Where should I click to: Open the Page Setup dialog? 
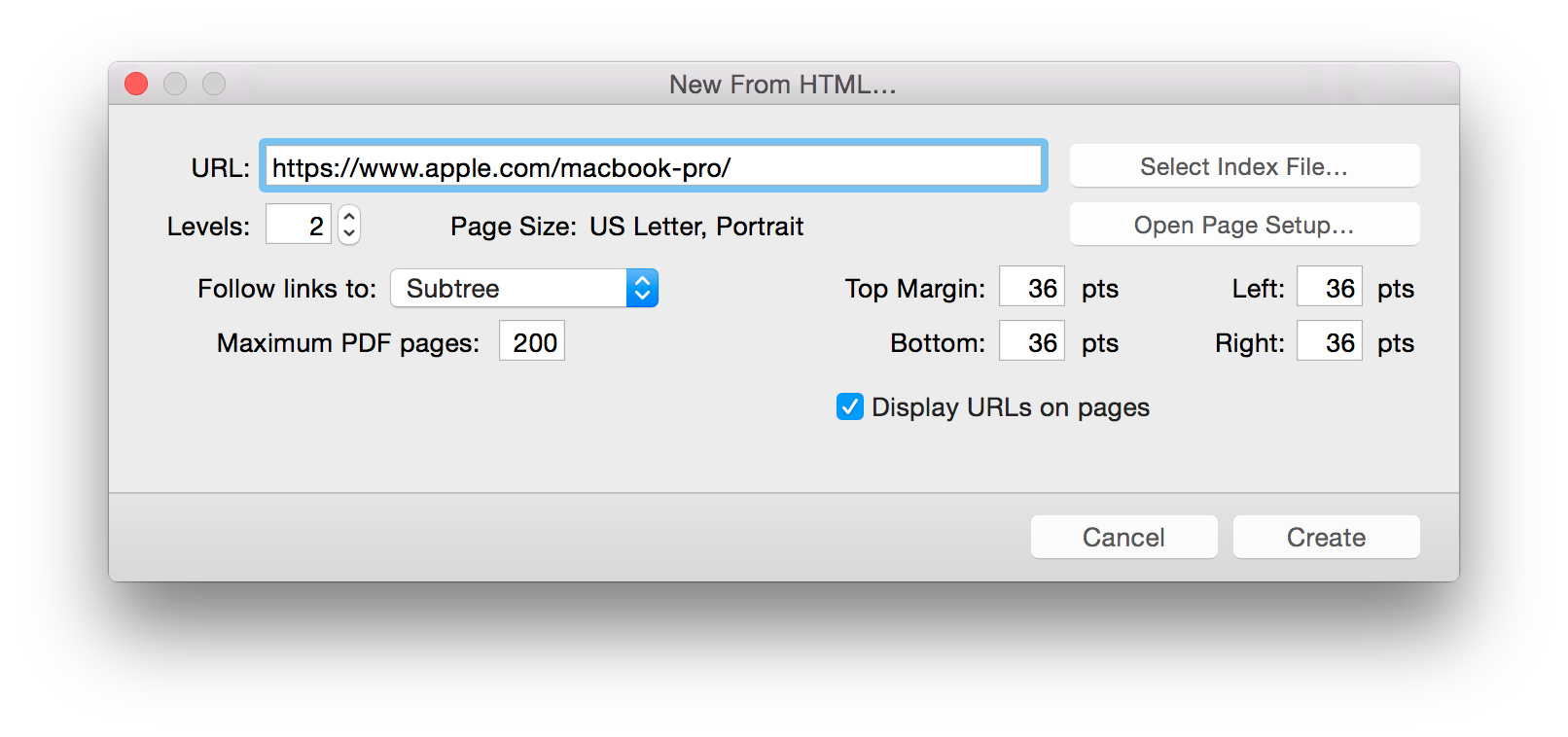(1244, 225)
